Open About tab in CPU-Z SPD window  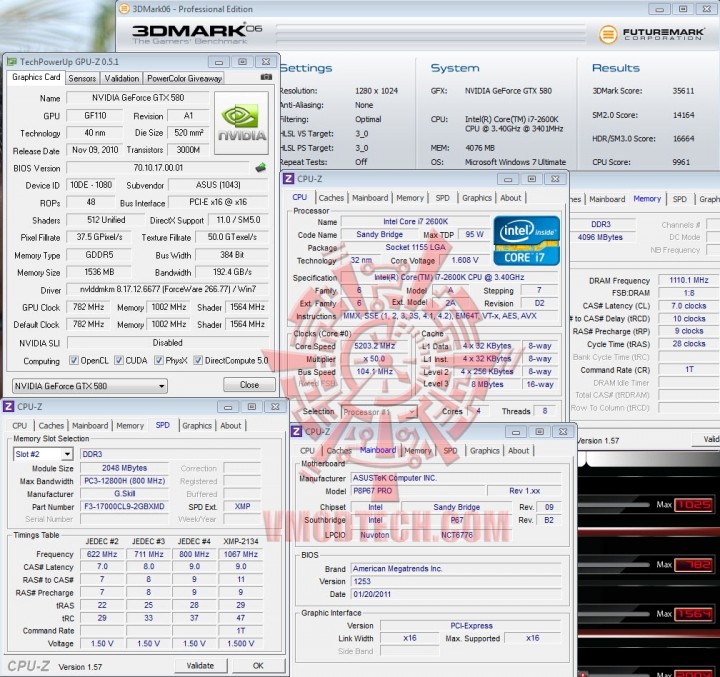tap(231, 426)
